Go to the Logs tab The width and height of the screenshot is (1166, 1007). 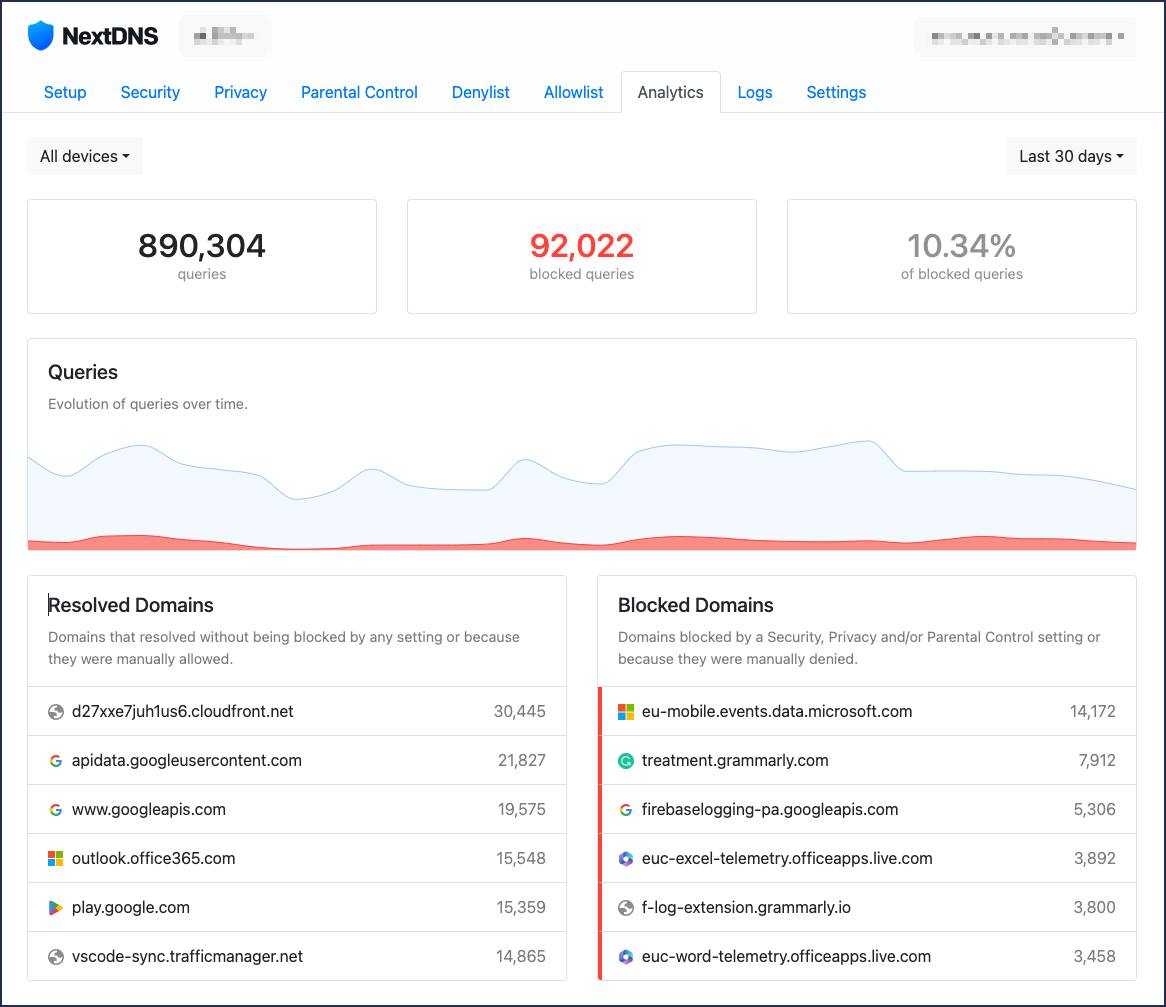coord(755,92)
